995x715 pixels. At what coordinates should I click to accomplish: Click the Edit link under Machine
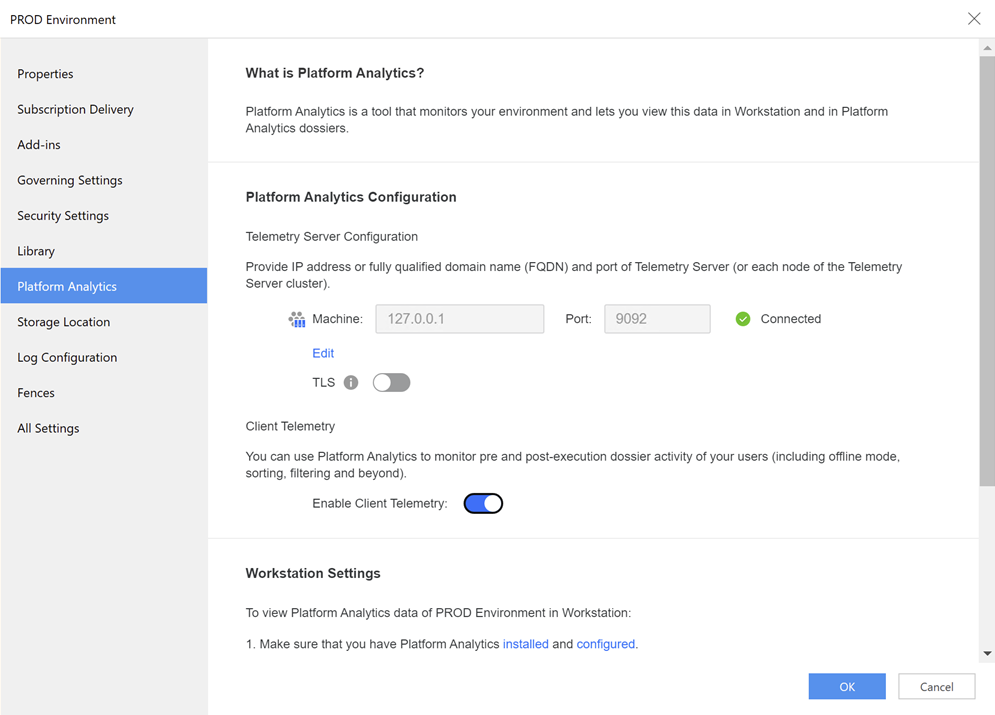pos(323,353)
